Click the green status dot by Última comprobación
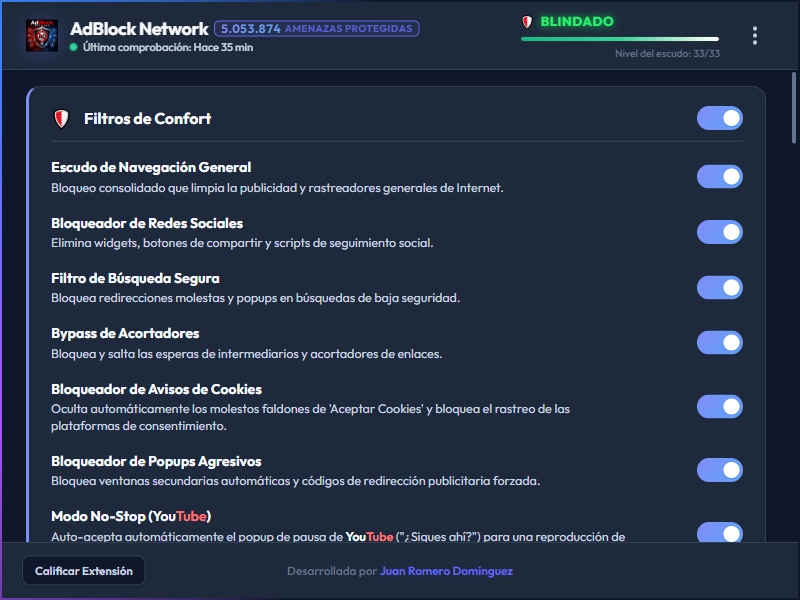 [73, 47]
